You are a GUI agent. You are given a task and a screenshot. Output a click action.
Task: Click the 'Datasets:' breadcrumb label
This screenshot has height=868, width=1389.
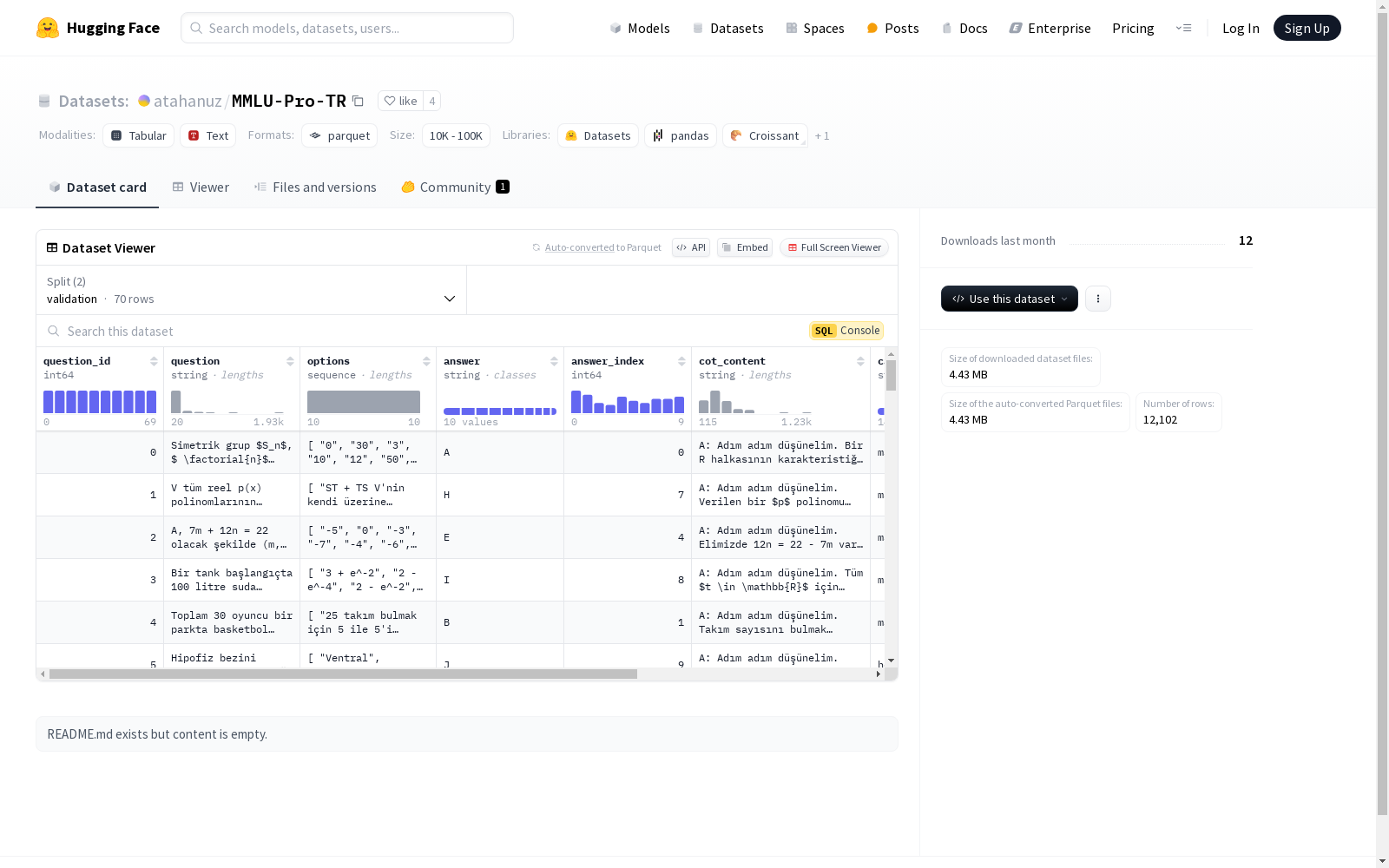click(94, 101)
